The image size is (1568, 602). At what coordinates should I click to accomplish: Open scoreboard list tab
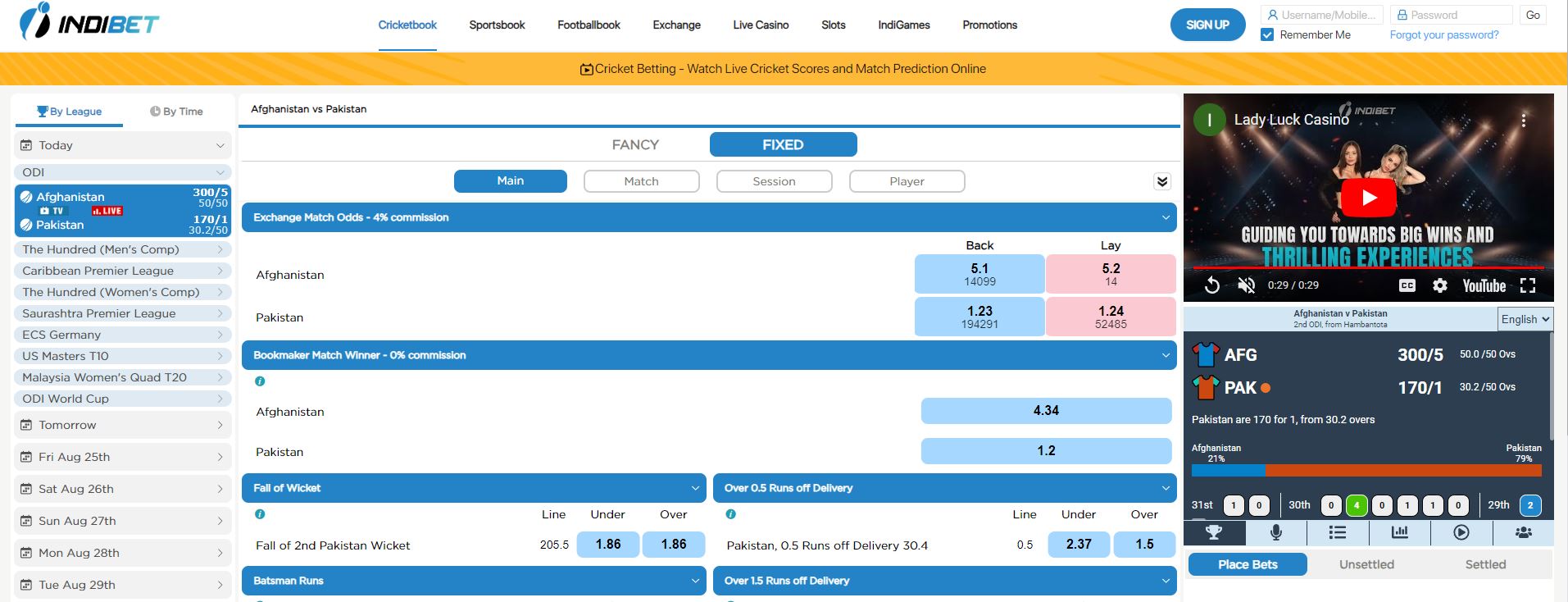click(x=1338, y=532)
